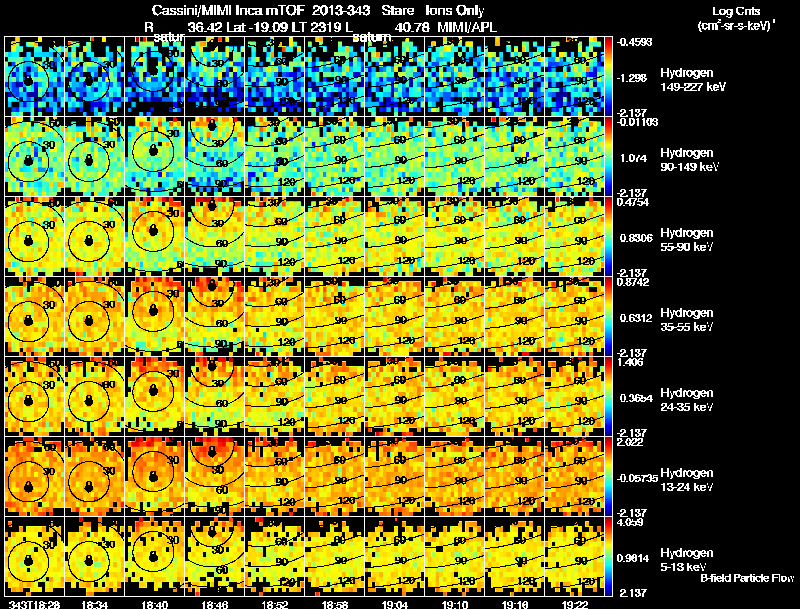Select the 24-35 keV panel at 18:40

pyautogui.click(x=155, y=396)
